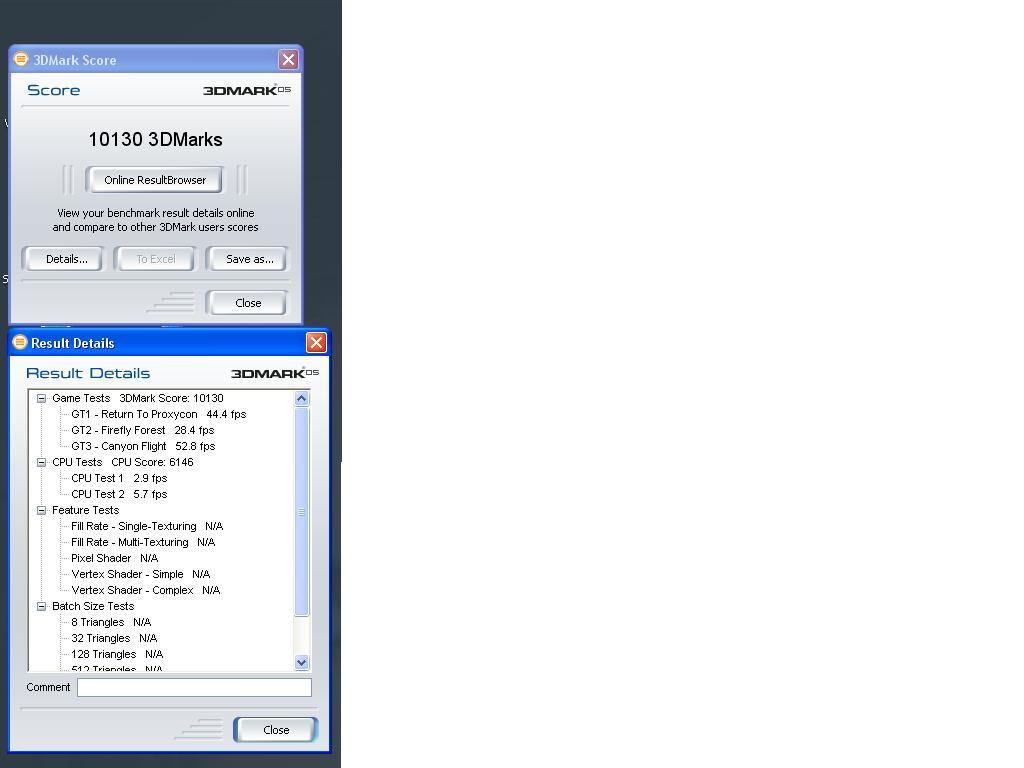Click the X on the 3DMark Score title bar
The width and height of the screenshot is (1024, 768).
(288, 59)
